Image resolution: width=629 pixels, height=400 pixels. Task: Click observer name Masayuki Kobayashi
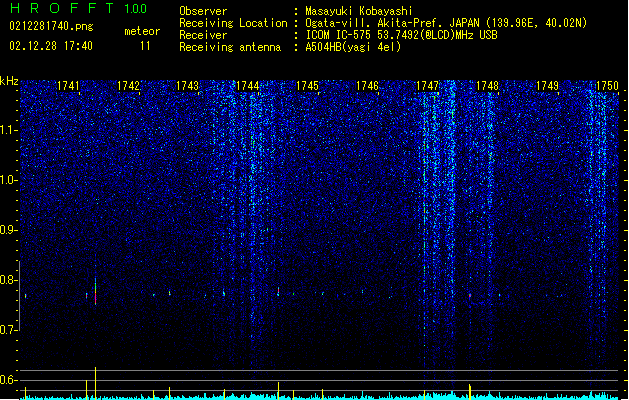[x=359, y=11]
